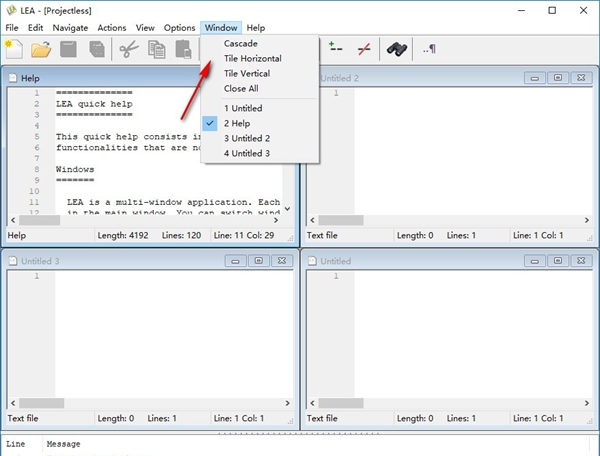The width and height of the screenshot is (600, 456).
Task: Click 'Lines: 120' in Help status bar
Action: pos(181,235)
